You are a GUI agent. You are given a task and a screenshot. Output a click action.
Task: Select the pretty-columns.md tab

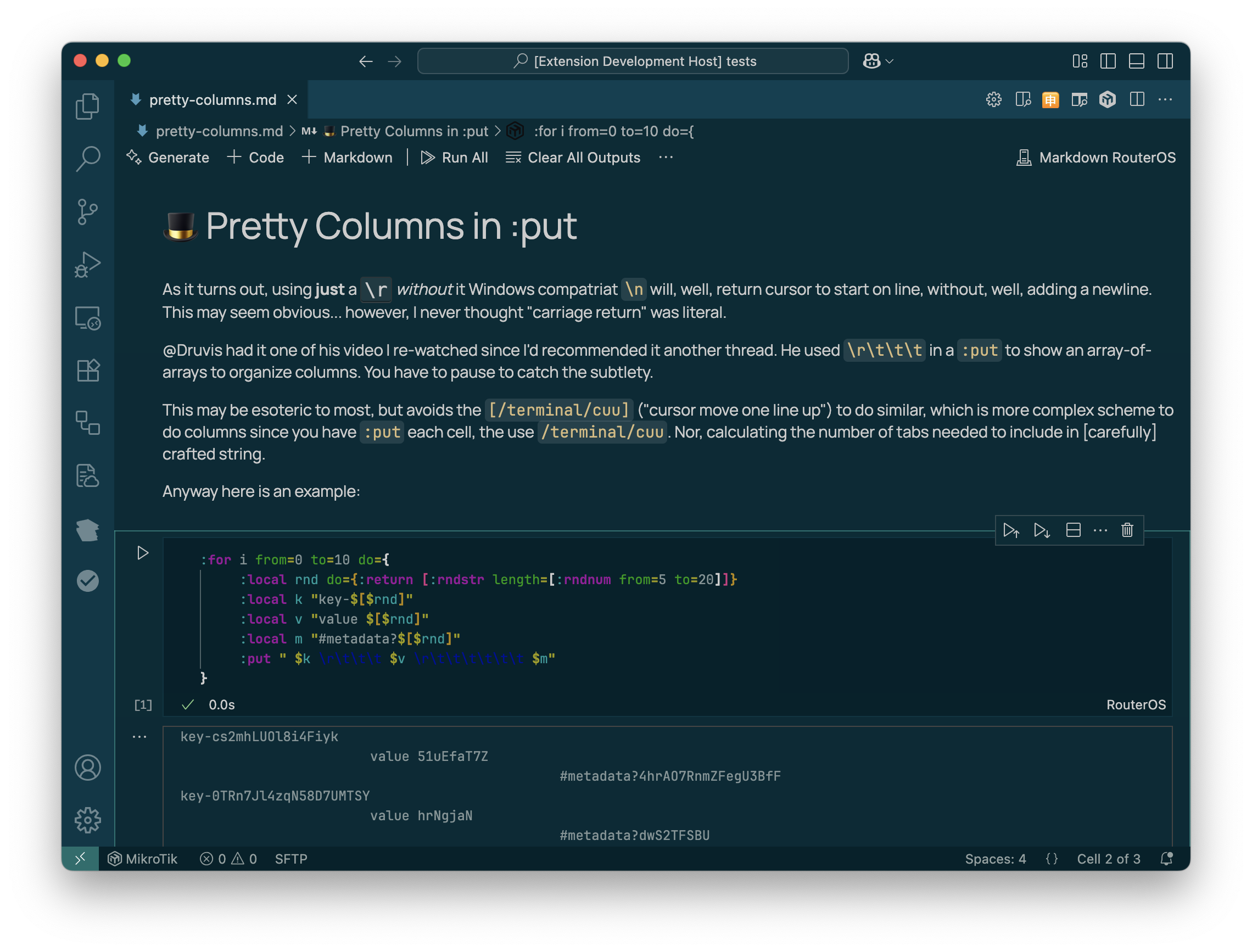(213, 100)
